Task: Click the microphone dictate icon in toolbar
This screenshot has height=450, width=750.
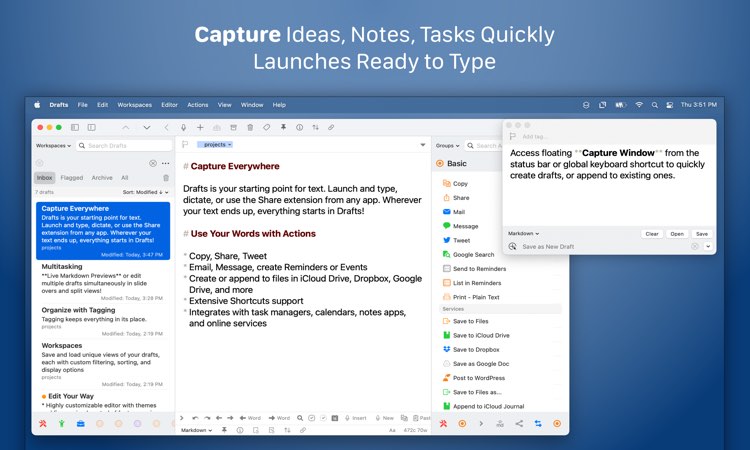Action: [x=183, y=128]
